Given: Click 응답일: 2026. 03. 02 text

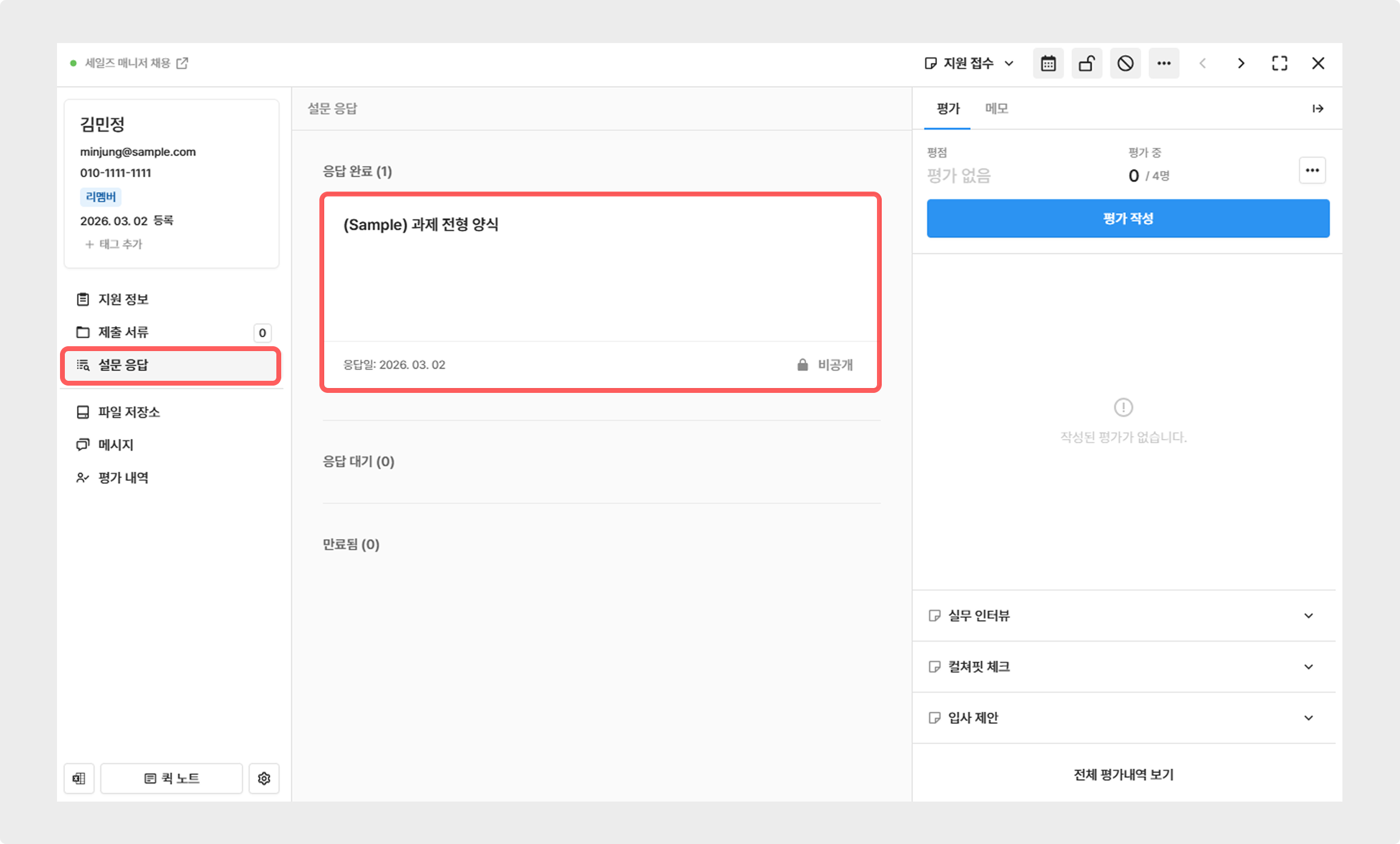Looking at the screenshot, I should 394,364.
